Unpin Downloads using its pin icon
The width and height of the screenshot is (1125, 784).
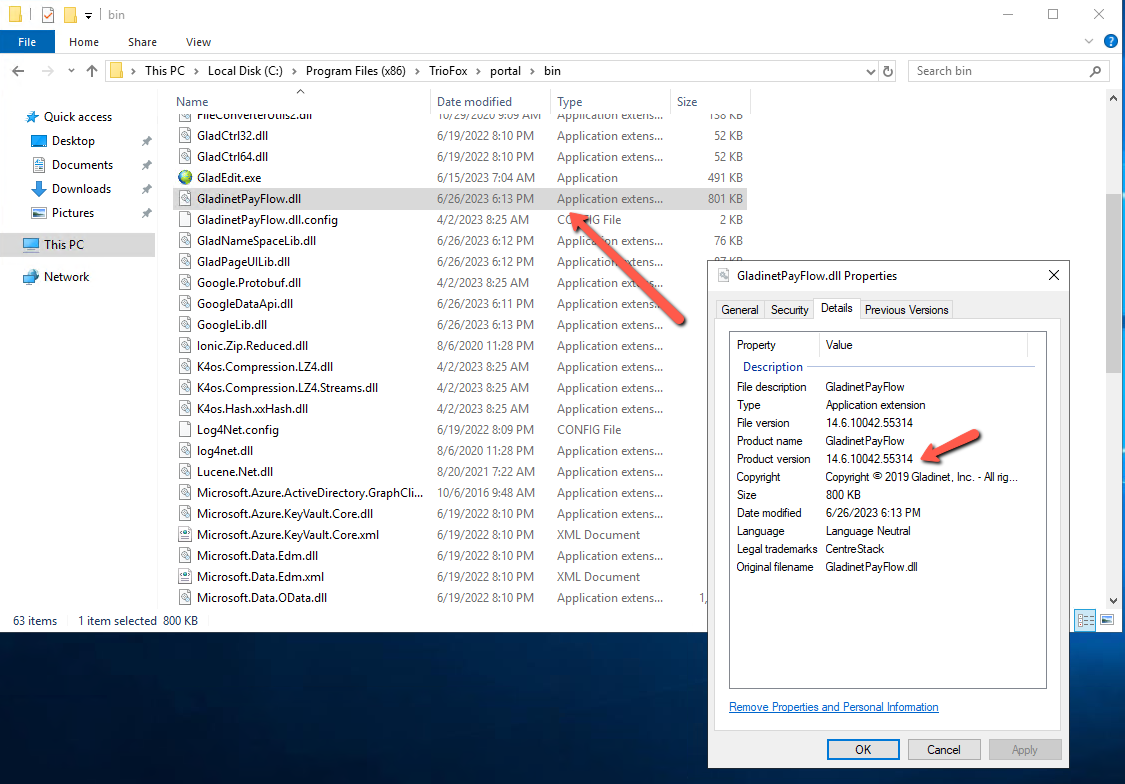coord(146,189)
